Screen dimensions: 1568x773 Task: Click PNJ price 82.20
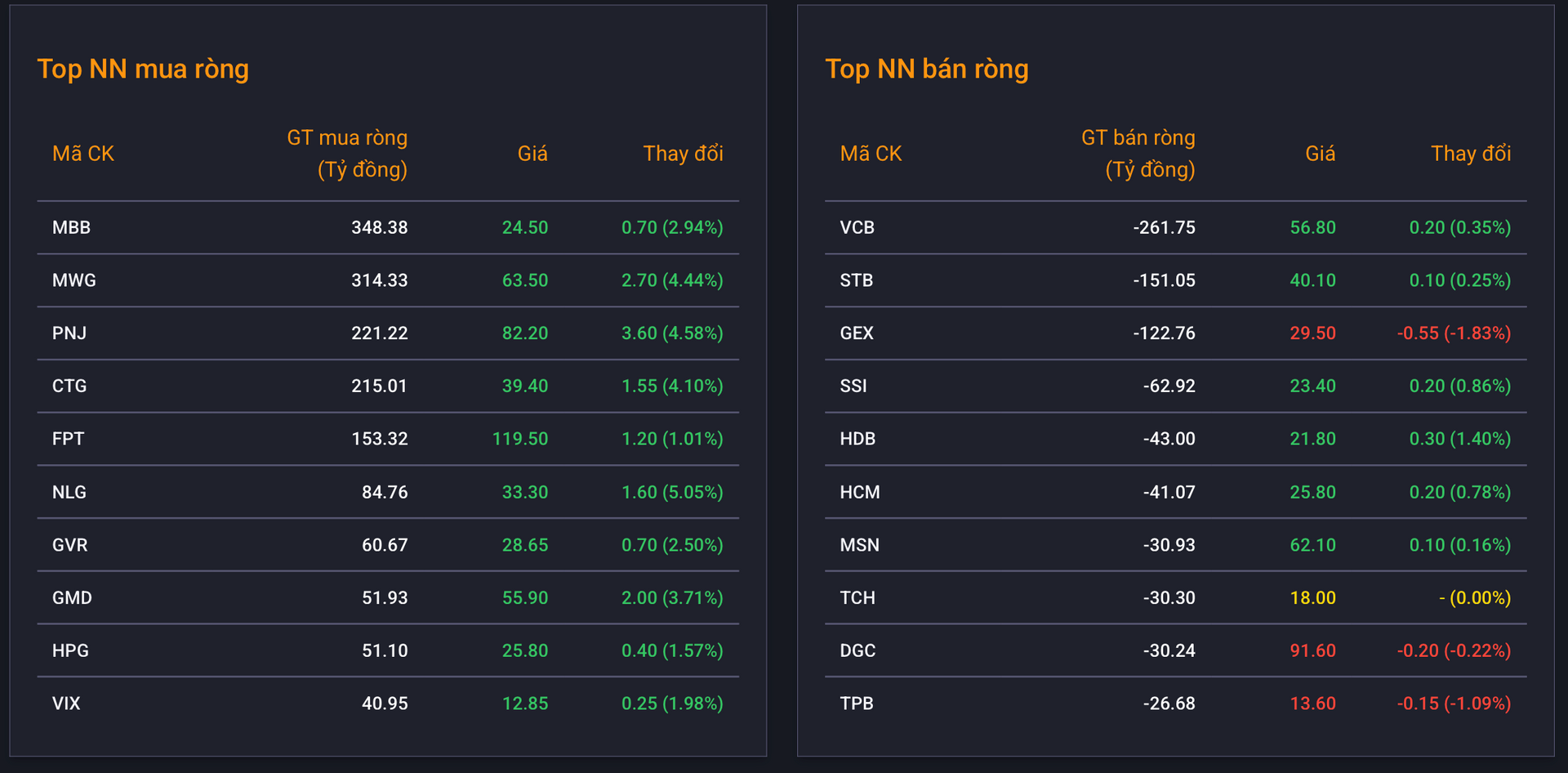(x=525, y=333)
